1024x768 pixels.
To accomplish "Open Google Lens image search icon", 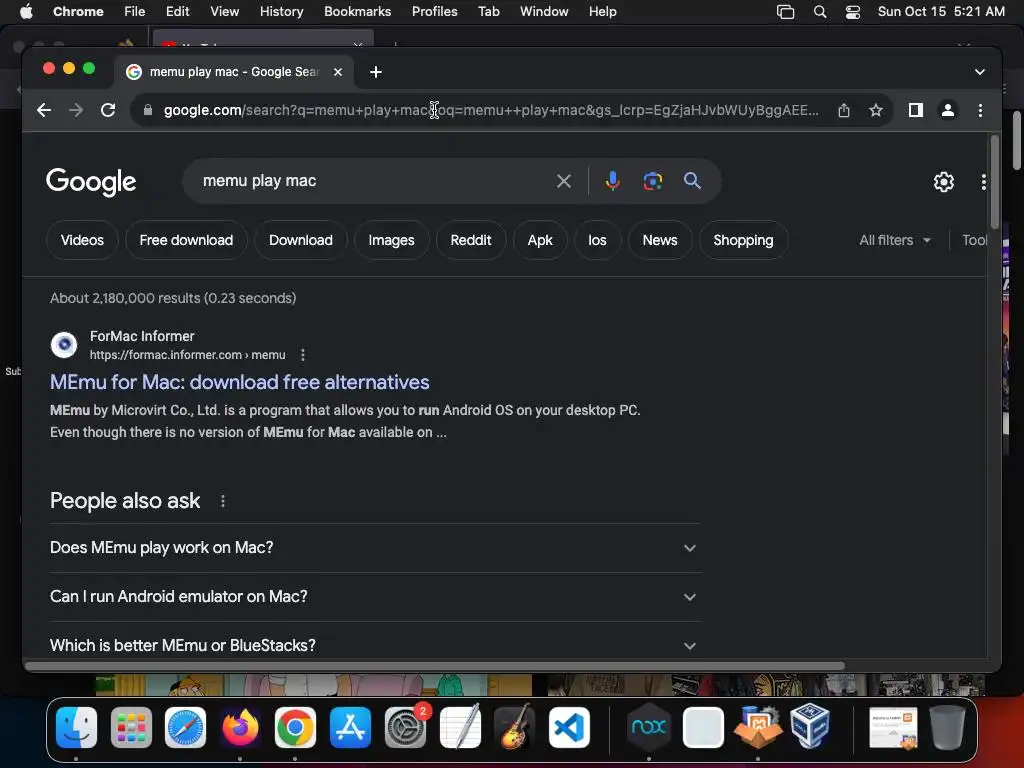I will (x=652, y=181).
